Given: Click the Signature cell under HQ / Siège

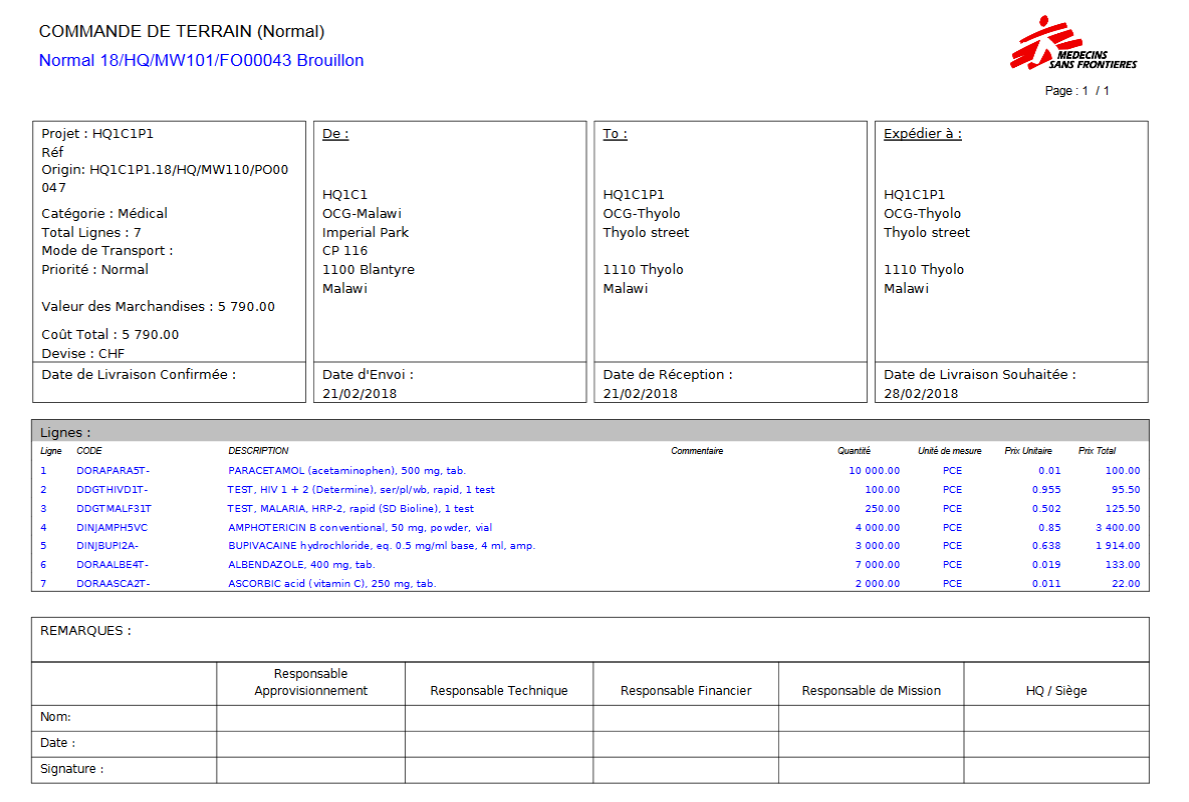Looking at the screenshot, I should point(1056,769).
